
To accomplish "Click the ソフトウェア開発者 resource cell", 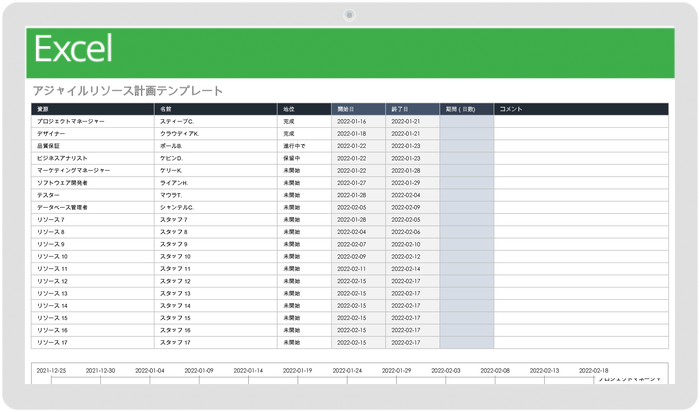I will point(93,183).
